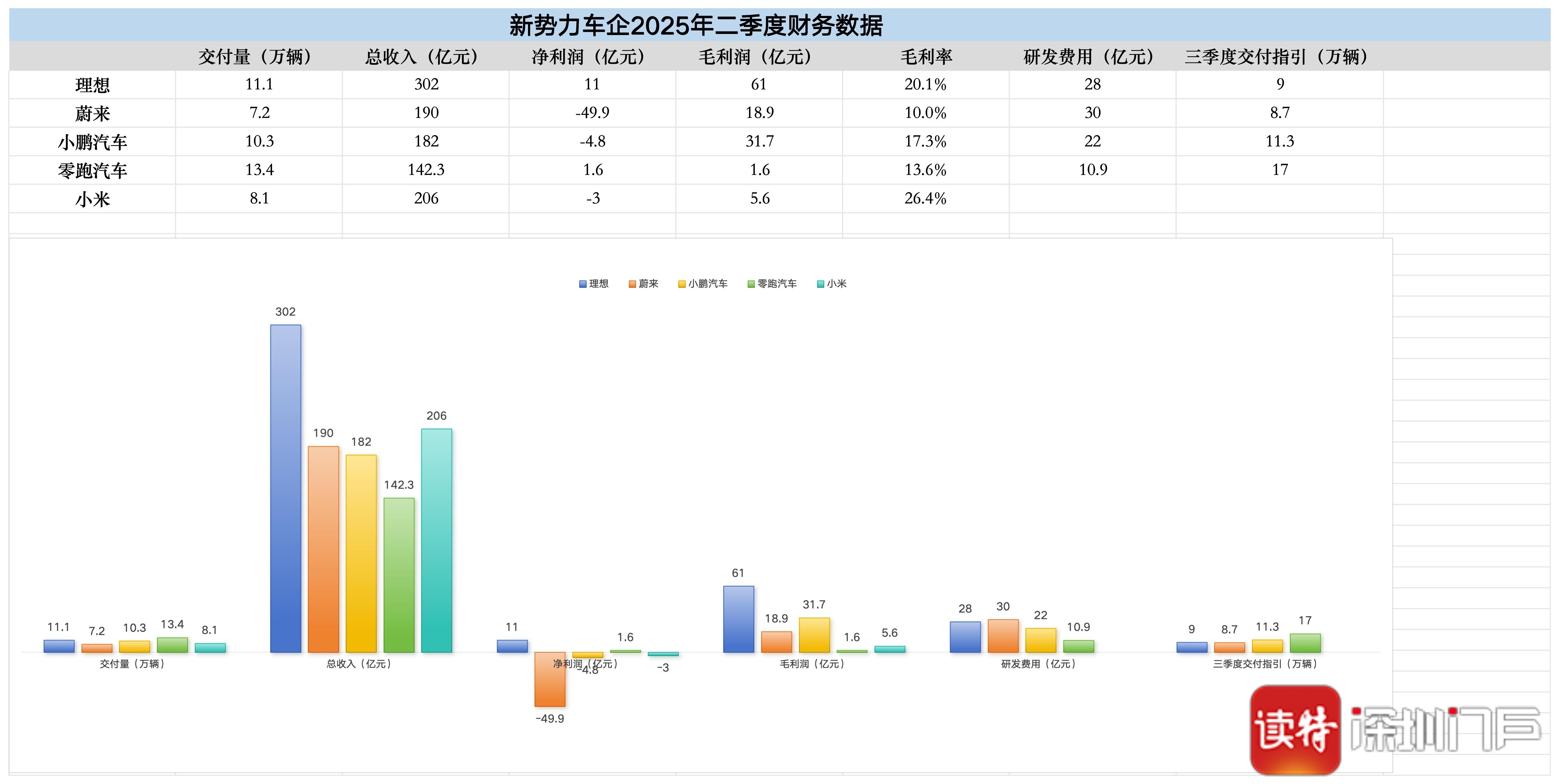The height and width of the screenshot is (784, 1559).
Task: Click the 总收入（亿元） chart axis label
Action: 359,664
